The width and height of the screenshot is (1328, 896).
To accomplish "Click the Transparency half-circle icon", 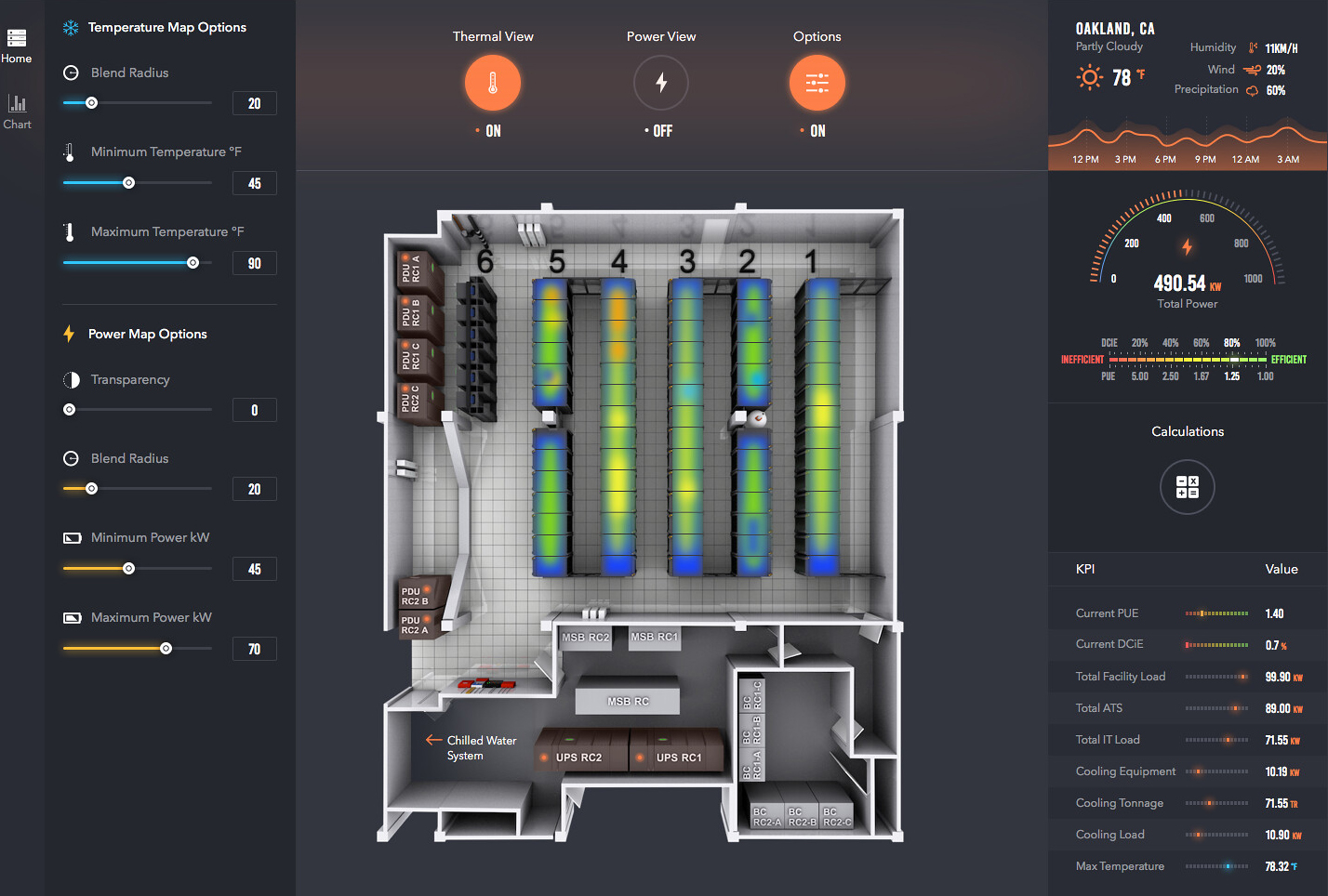I will 72,380.
